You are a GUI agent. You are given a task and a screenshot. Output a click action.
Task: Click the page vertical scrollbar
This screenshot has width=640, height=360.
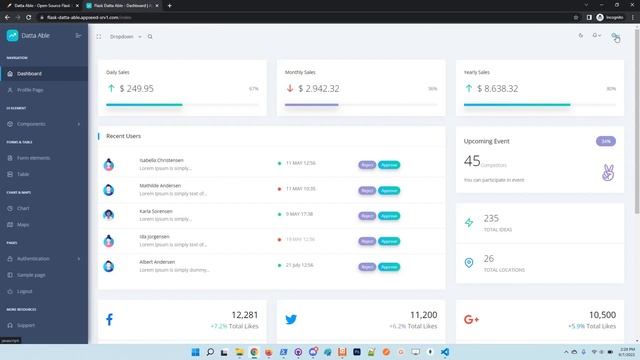coord(637,122)
